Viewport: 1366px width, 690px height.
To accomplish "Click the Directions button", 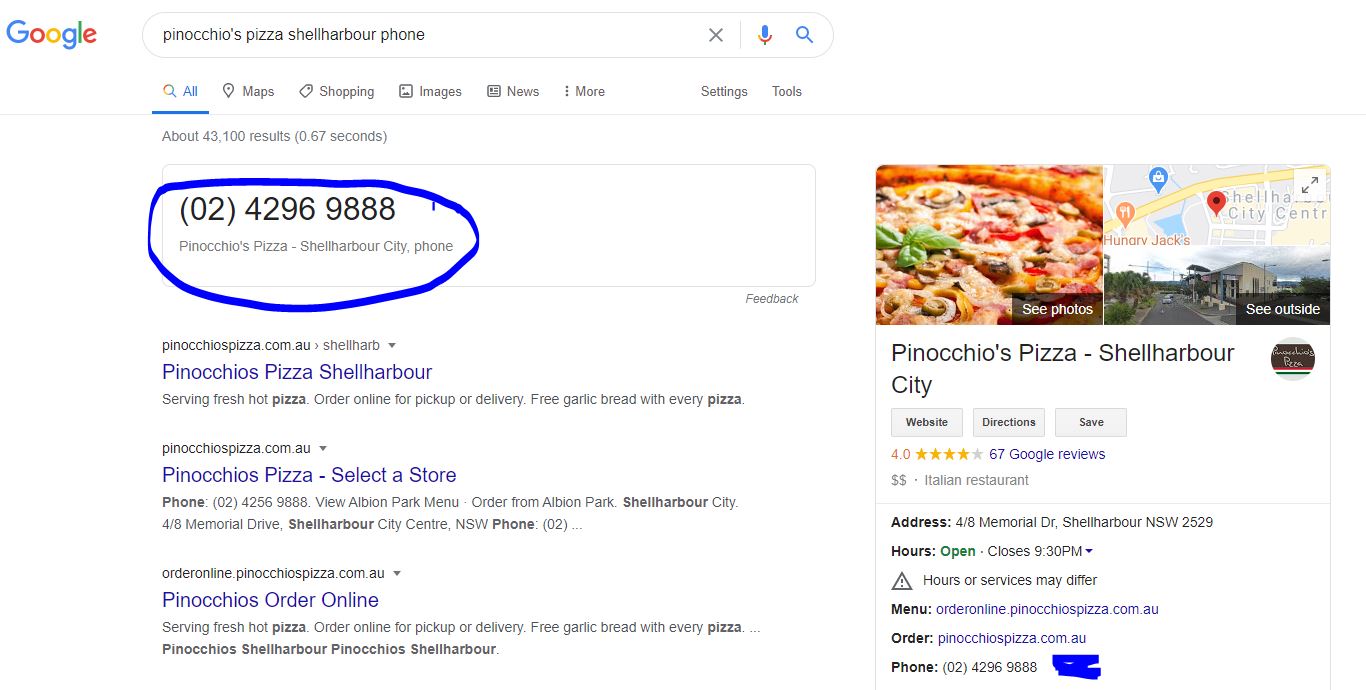I will (x=1009, y=422).
